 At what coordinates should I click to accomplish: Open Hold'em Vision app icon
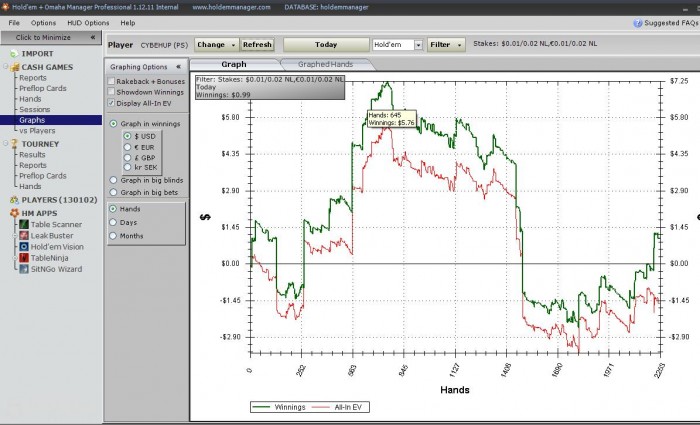click(x=24, y=246)
